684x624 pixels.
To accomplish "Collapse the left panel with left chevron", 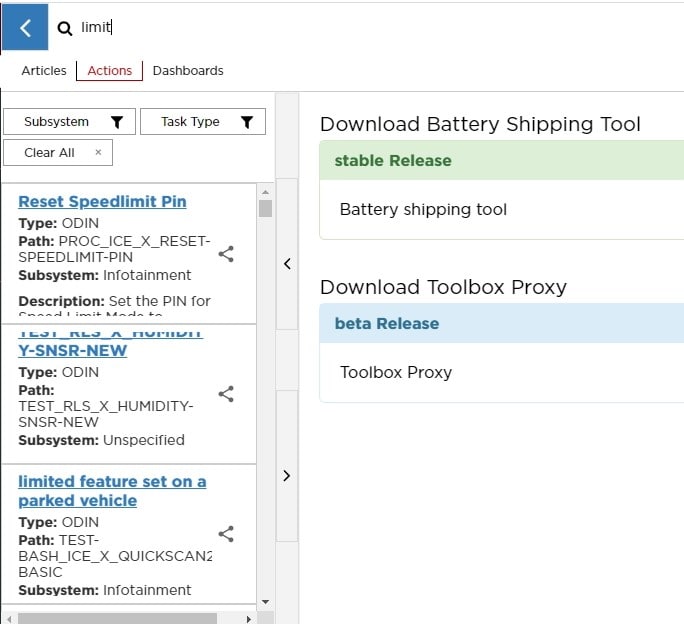I will tap(287, 264).
